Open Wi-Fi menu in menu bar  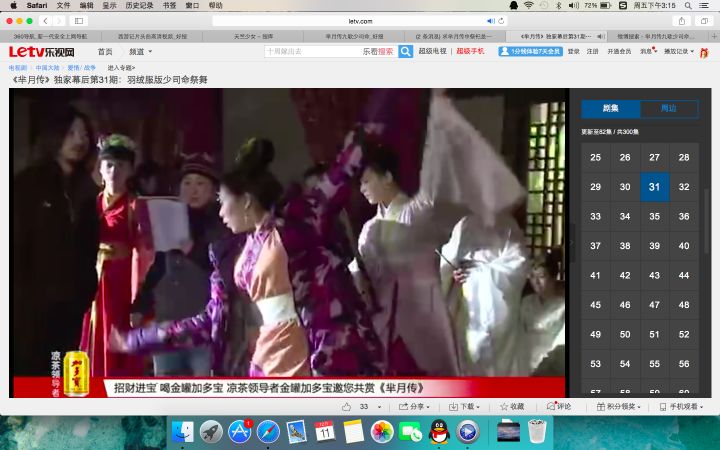[529, 6]
